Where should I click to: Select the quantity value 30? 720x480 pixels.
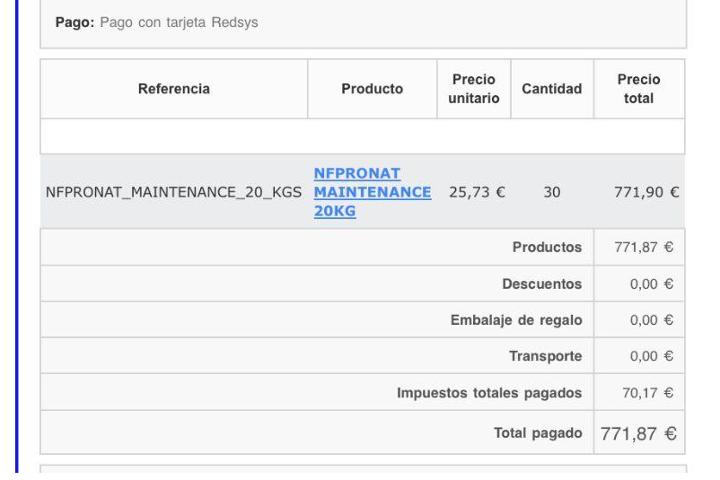coord(552,192)
